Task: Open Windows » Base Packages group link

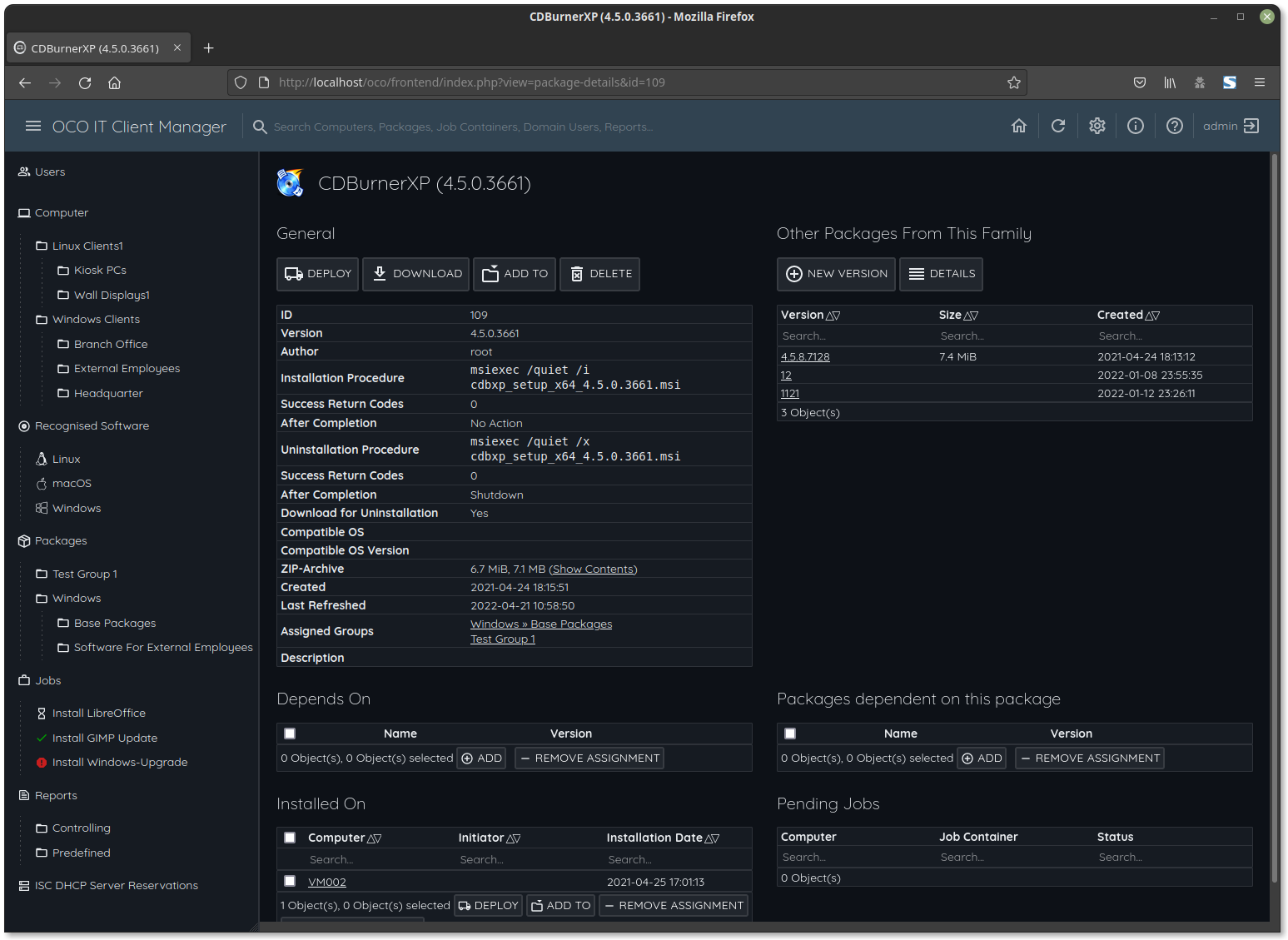Action: tap(541, 624)
